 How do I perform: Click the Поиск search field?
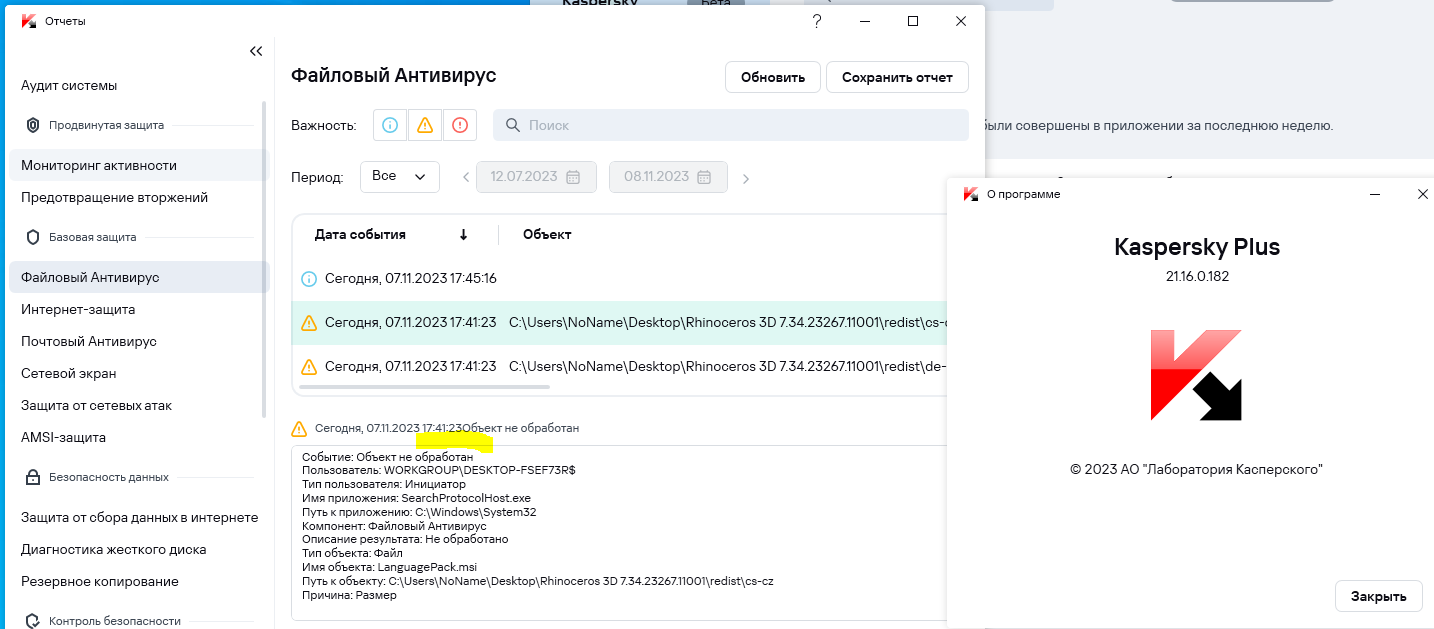(x=731, y=125)
